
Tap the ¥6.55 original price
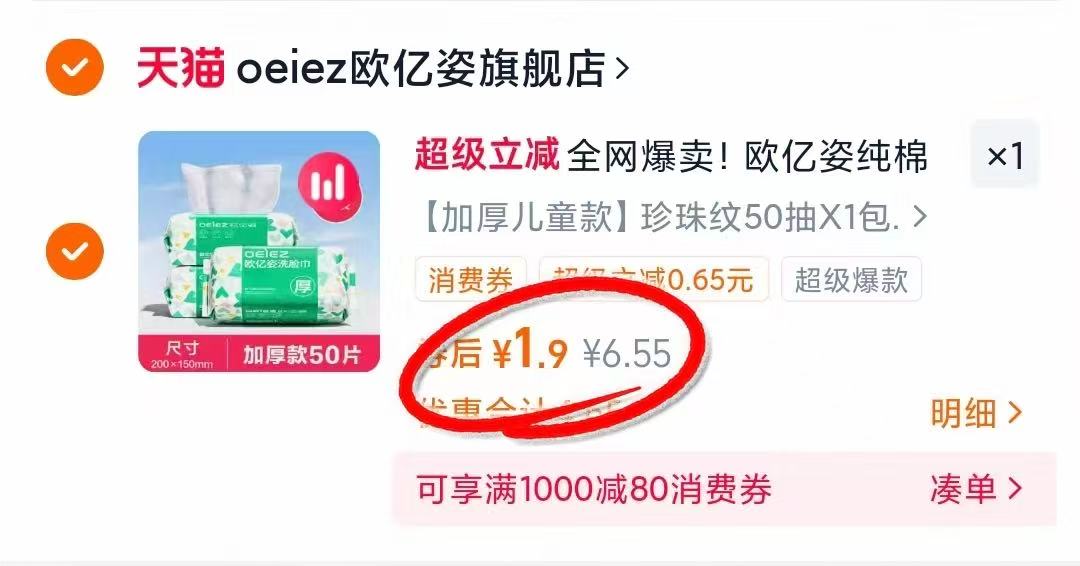tap(627, 354)
